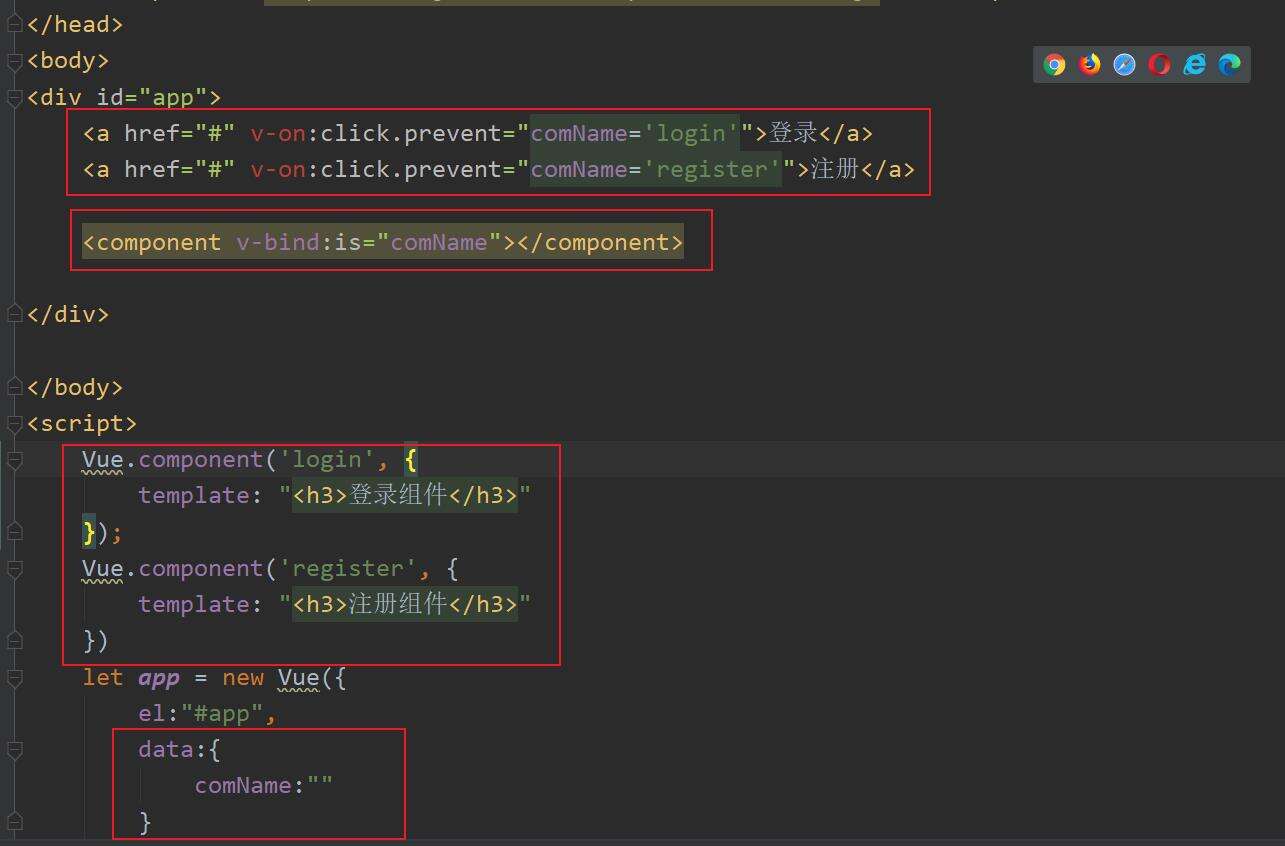This screenshot has width=1285, height=846.
Task: Click the 'register' string in Vue.component call
Action: (x=347, y=569)
